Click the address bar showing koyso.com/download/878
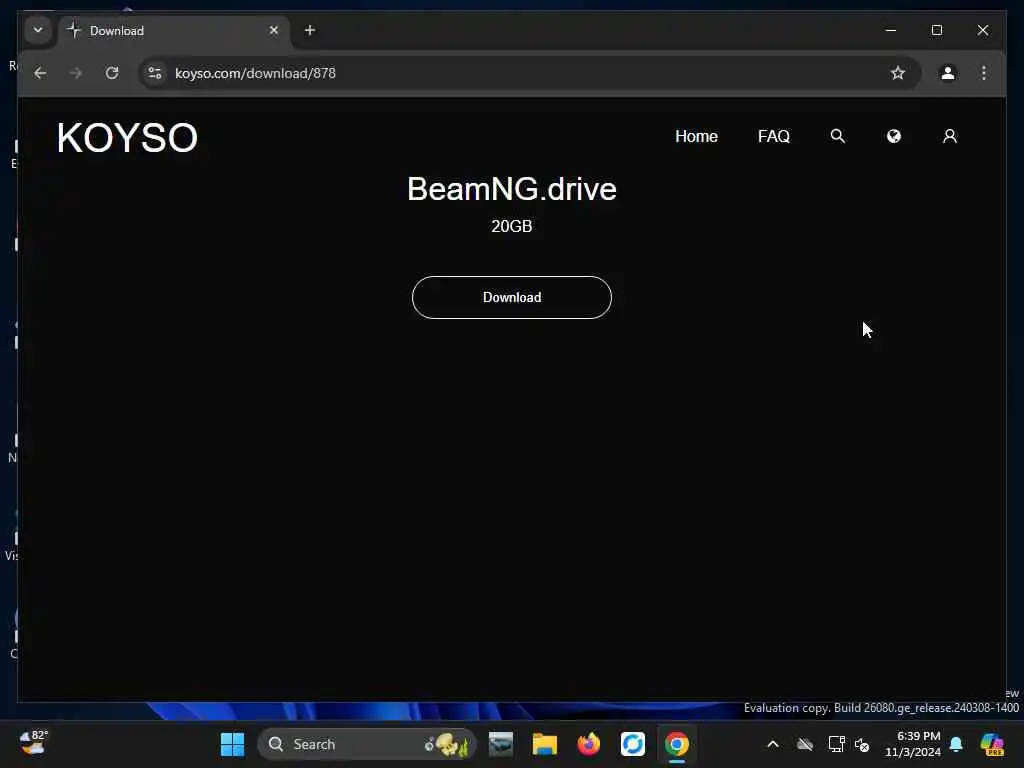The width and height of the screenshot is (1024, 768). pos(529,73)
